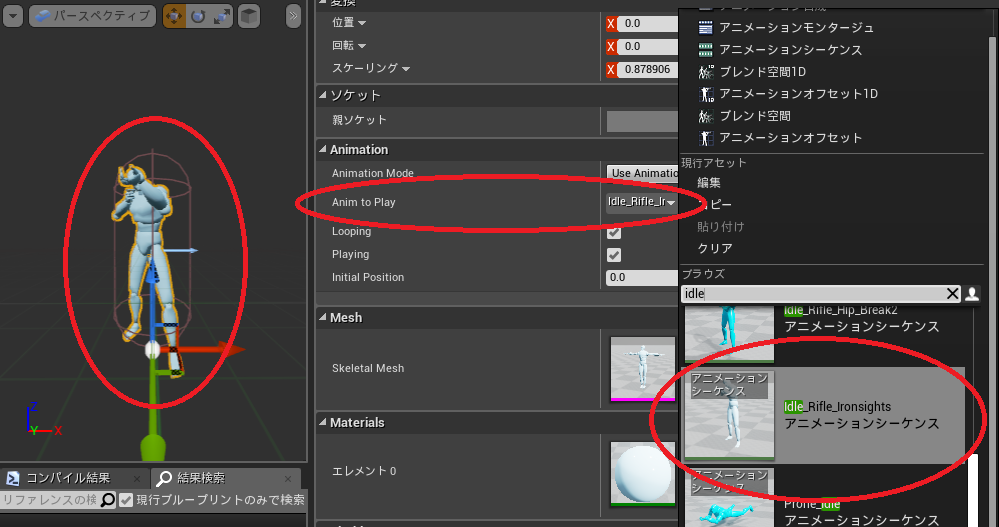Select コピー in the asset menu
The height and width of the screenshot is (527, 999).
(x=715, y=205)
